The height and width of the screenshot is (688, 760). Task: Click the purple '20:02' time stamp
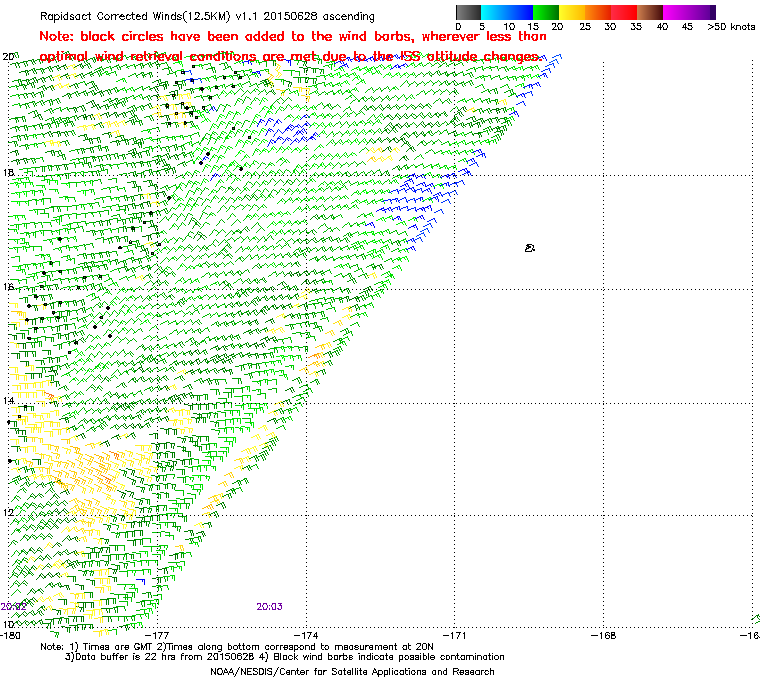coord(13,607)
